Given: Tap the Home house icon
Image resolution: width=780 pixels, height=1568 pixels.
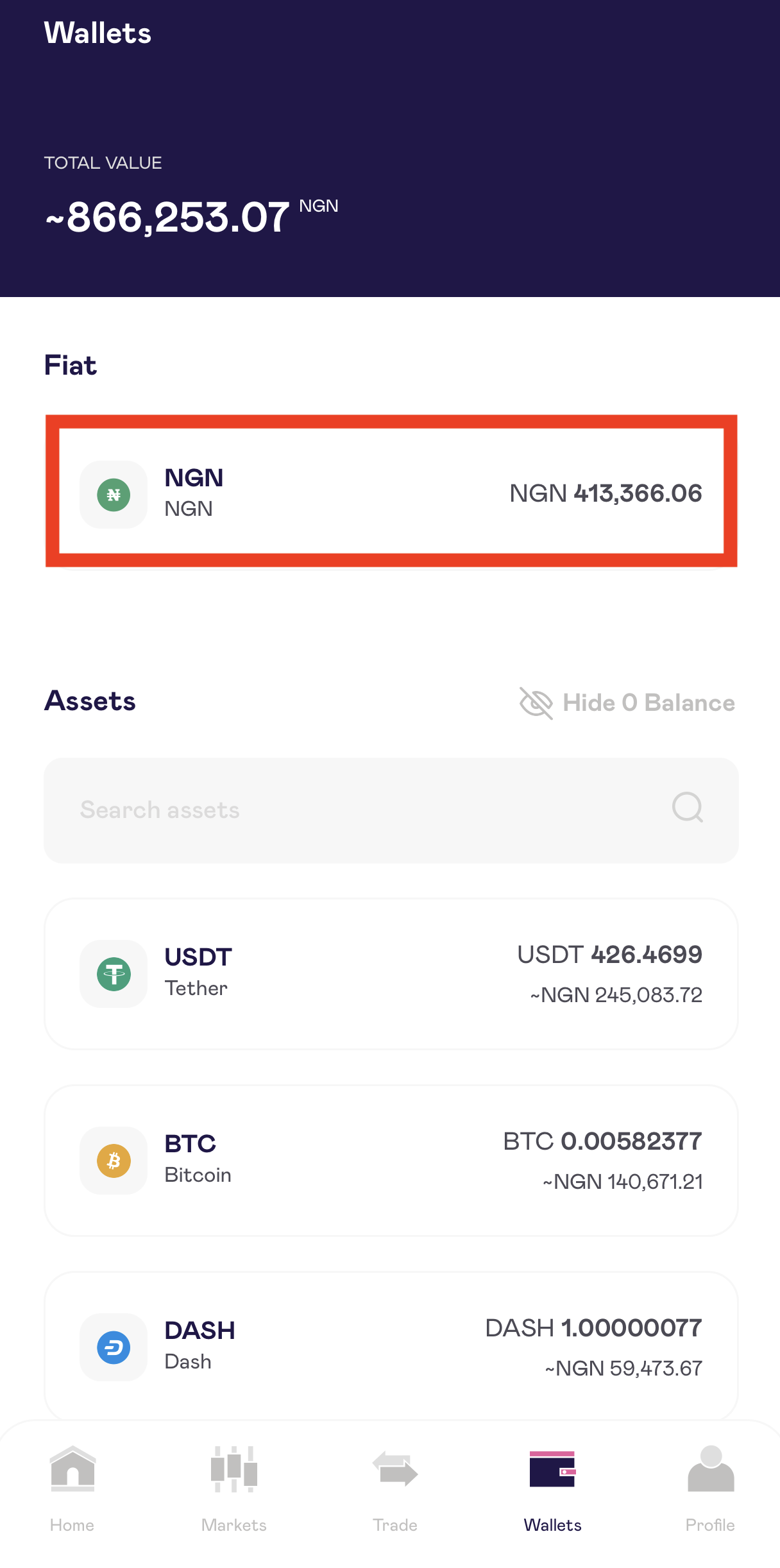Looking at the screenshot, I should [x=72, y=1469].
